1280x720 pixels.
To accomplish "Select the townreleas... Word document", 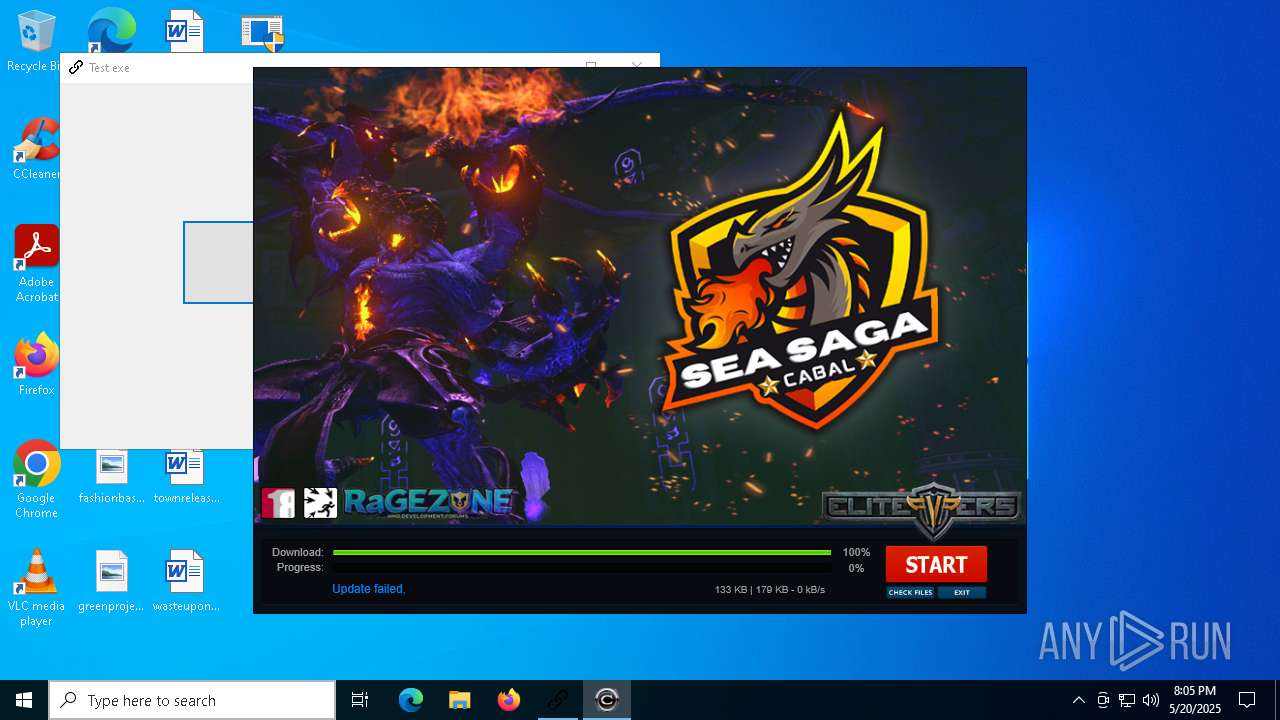I will click(x=186, y=476).
